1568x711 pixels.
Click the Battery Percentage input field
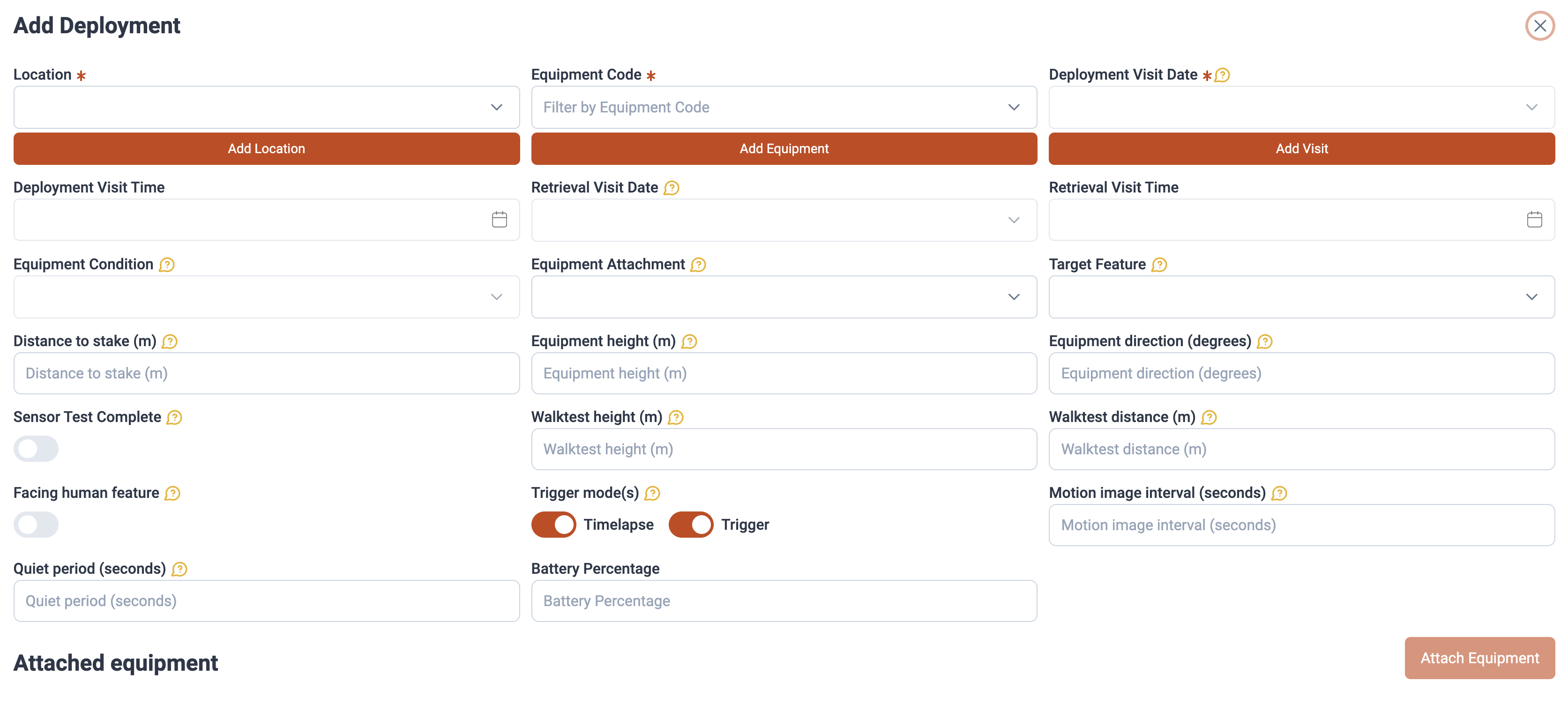tap(784, 601)
